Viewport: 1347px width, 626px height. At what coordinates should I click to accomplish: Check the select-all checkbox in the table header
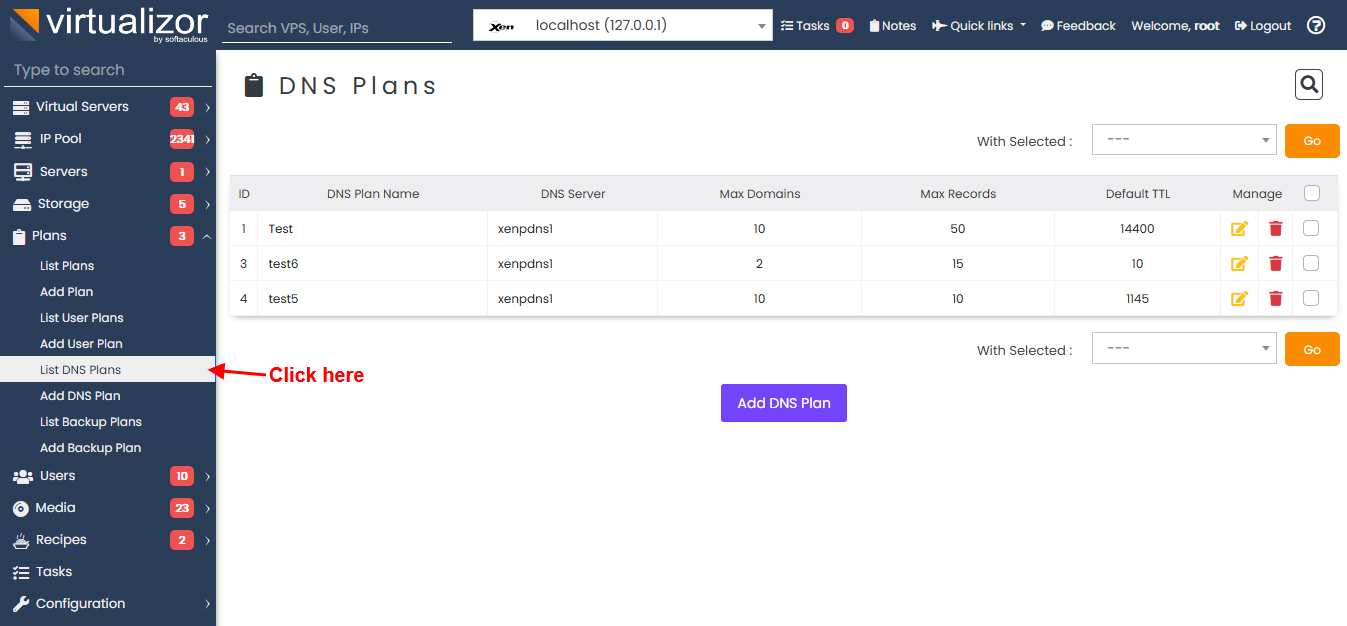pos(1312,193)
